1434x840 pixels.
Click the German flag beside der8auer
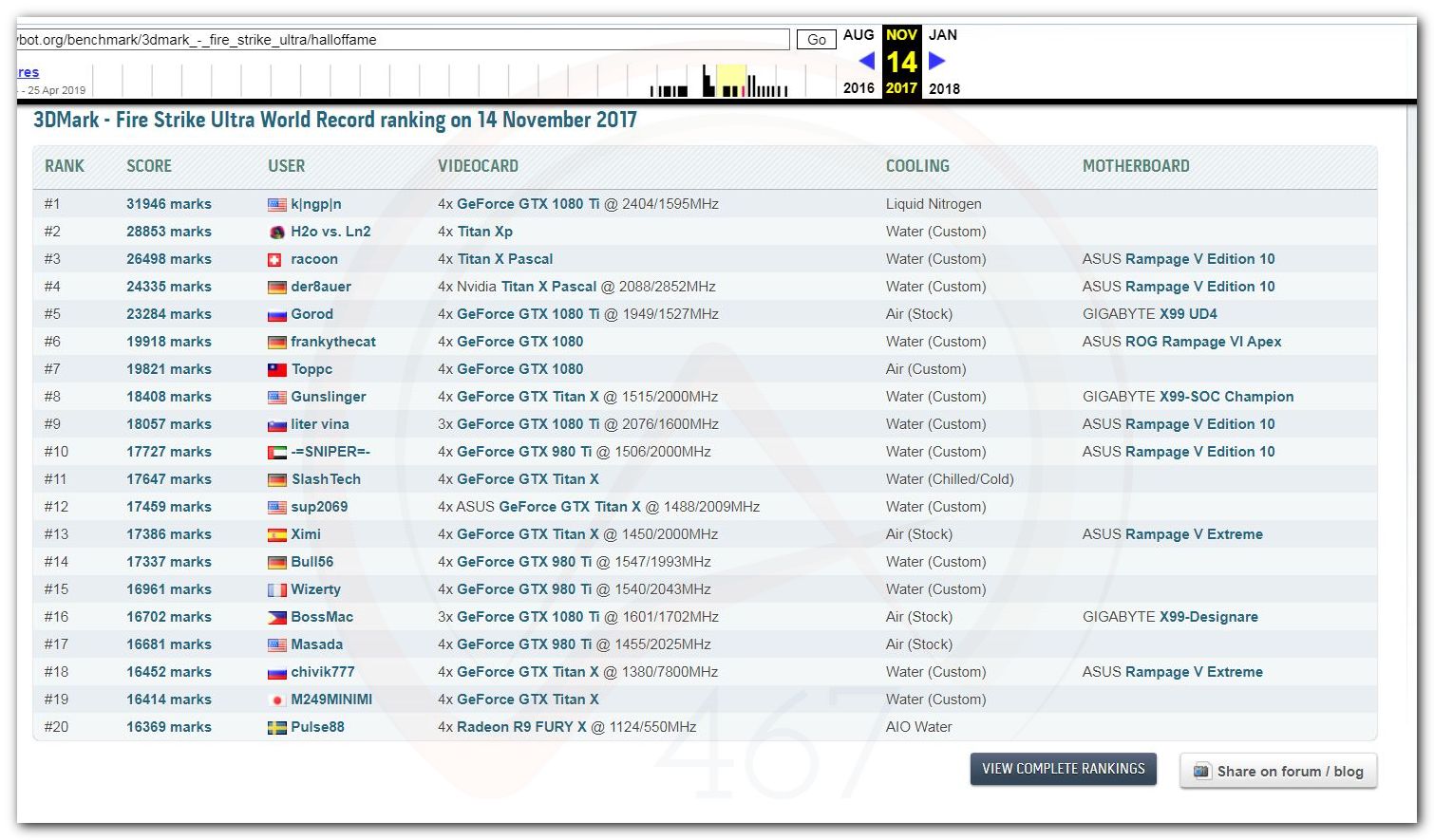(276, 287)
